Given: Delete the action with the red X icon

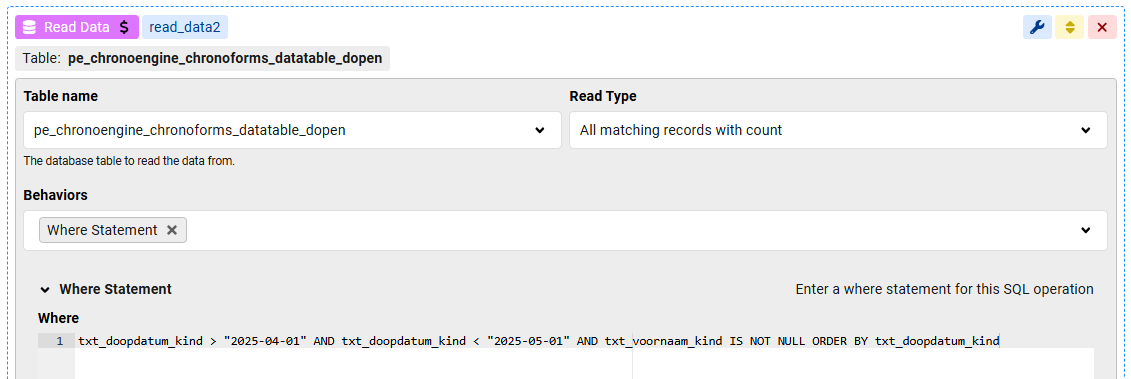Looking at the screenshot, I should [x=1102, y=27].
